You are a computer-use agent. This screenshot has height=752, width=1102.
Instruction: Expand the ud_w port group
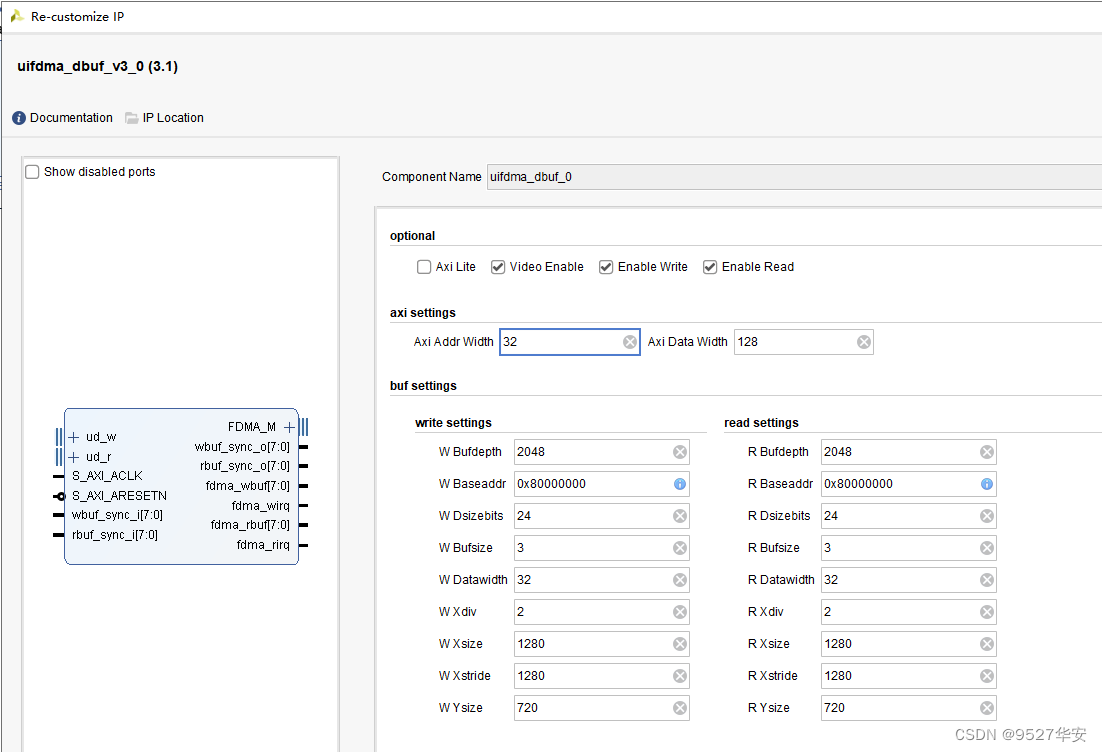click(74, 437)
